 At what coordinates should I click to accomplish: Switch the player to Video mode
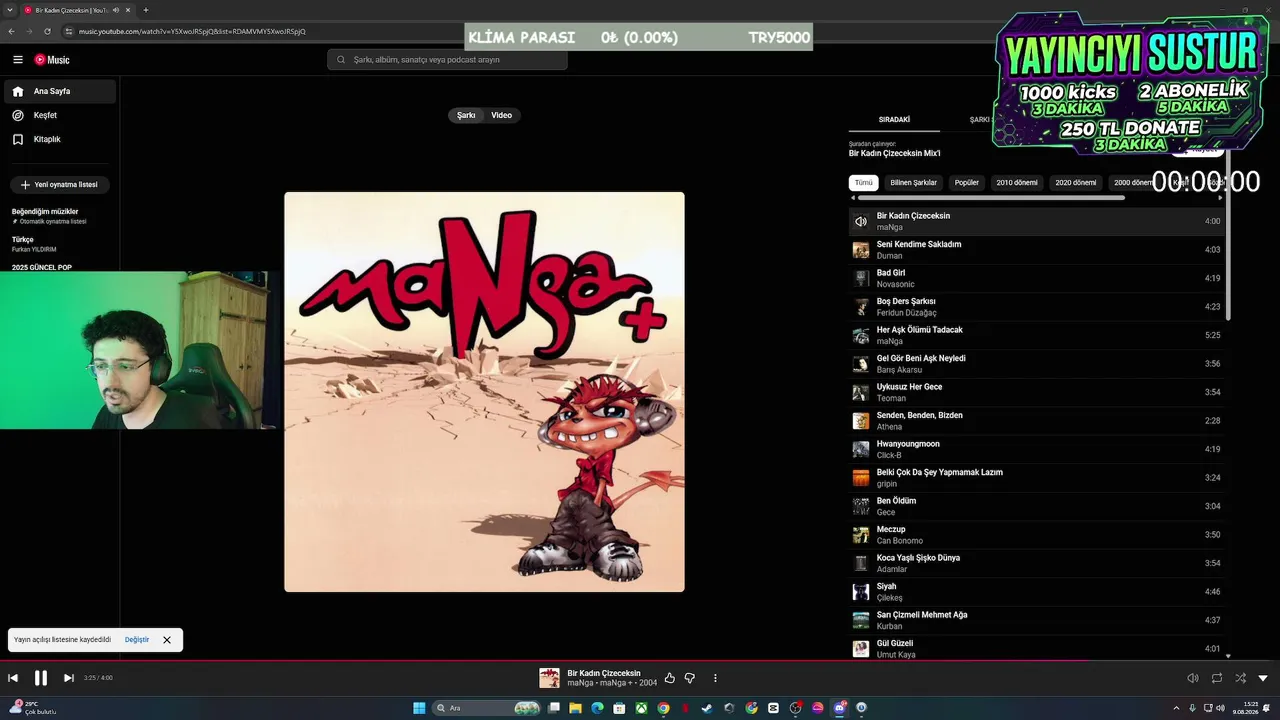501,115
